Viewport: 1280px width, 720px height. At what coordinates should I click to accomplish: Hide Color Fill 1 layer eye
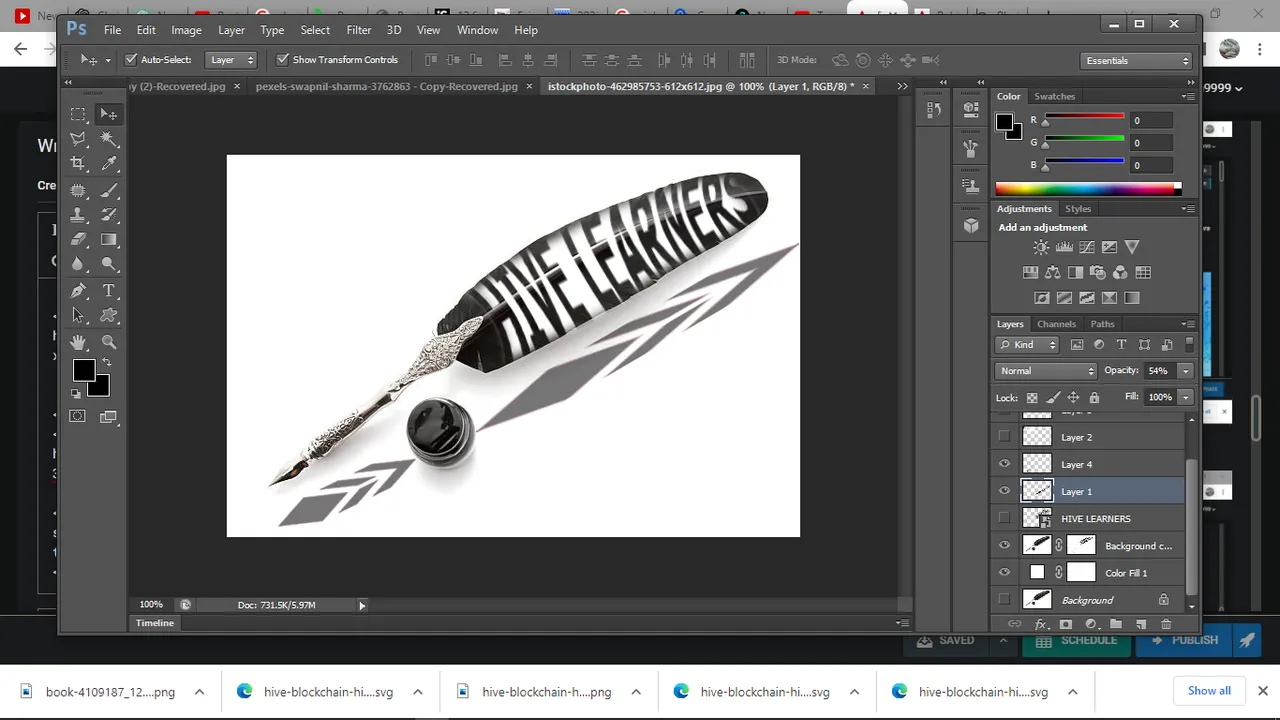coord(1005,573)
